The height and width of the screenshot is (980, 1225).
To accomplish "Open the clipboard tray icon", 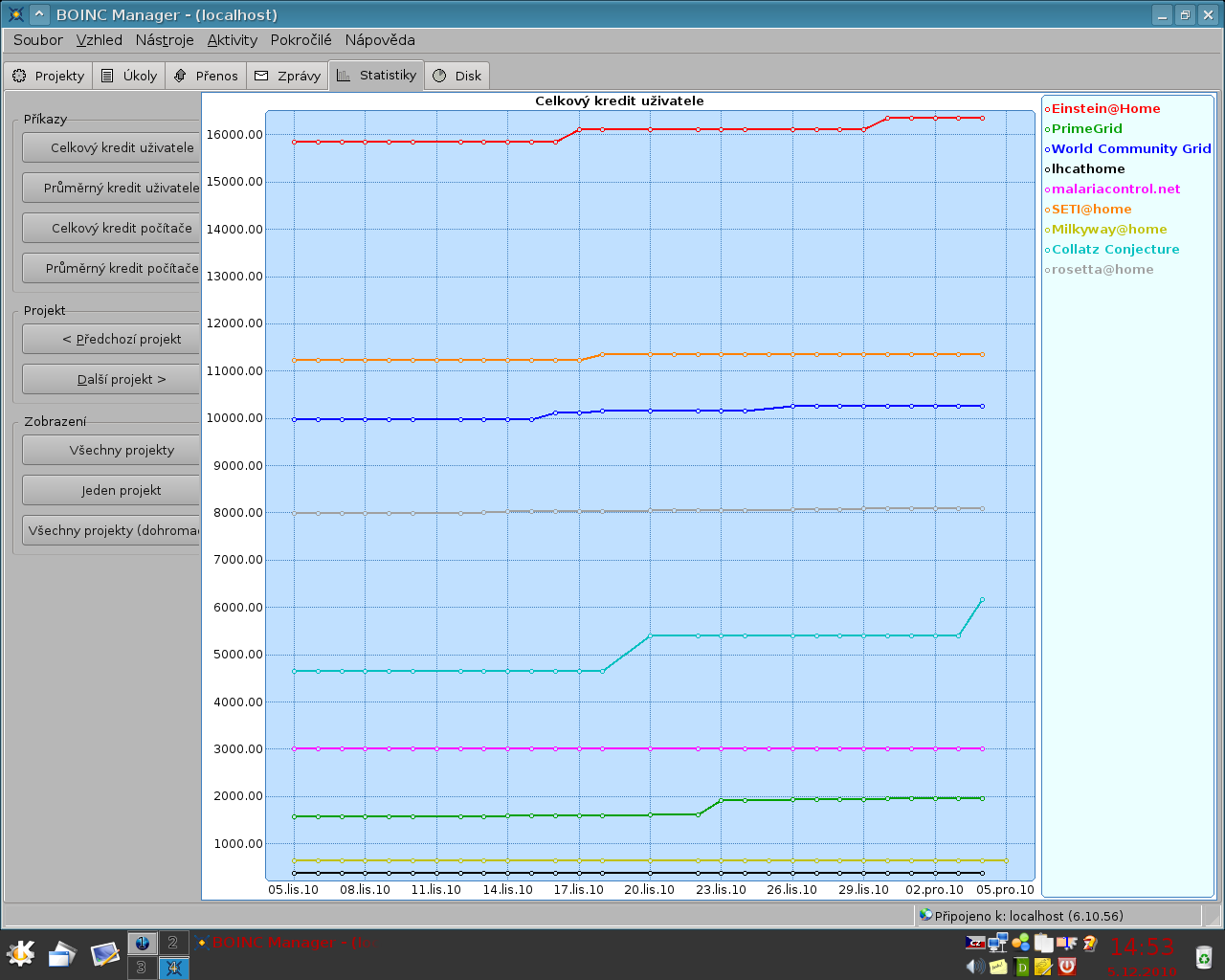I will pyautogui.click(x=1044, y=943).
